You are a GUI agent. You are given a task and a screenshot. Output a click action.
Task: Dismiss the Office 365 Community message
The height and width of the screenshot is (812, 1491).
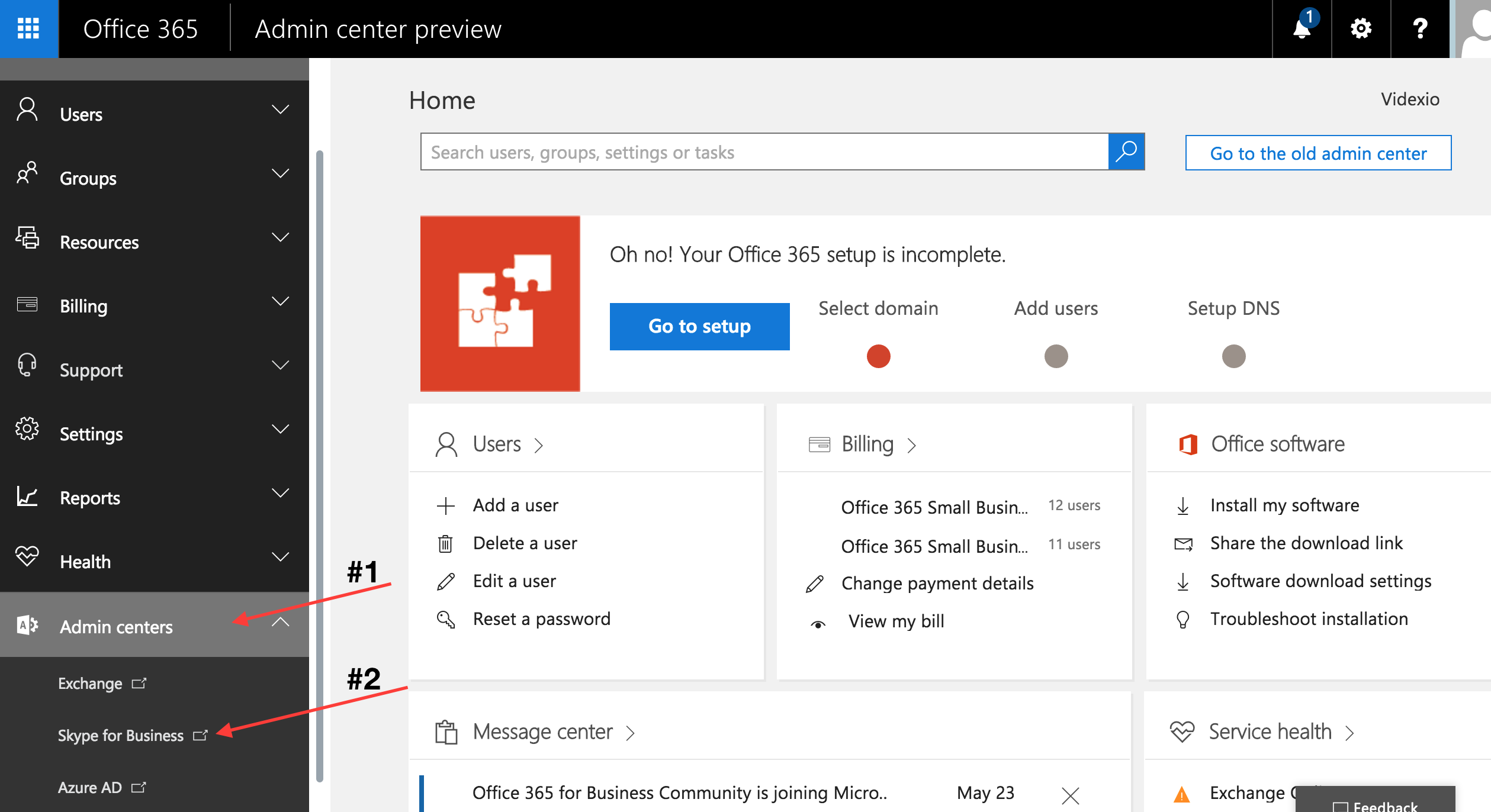coord(1070,795)
